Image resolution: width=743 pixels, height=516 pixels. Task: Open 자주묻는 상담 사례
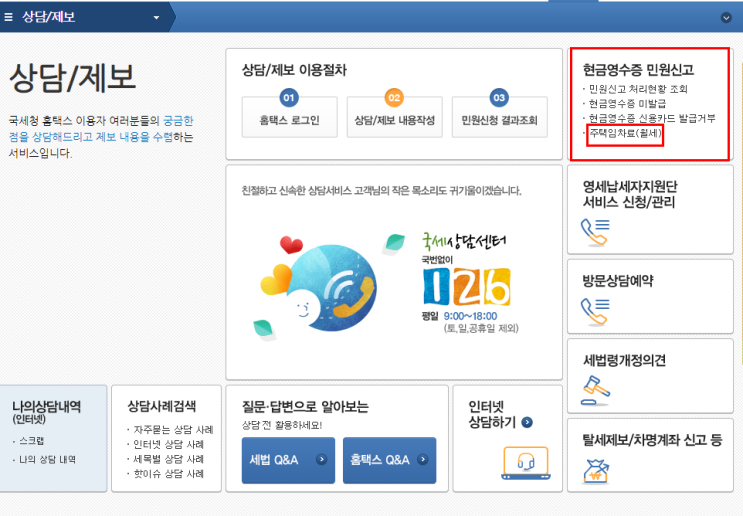(173, 430)
